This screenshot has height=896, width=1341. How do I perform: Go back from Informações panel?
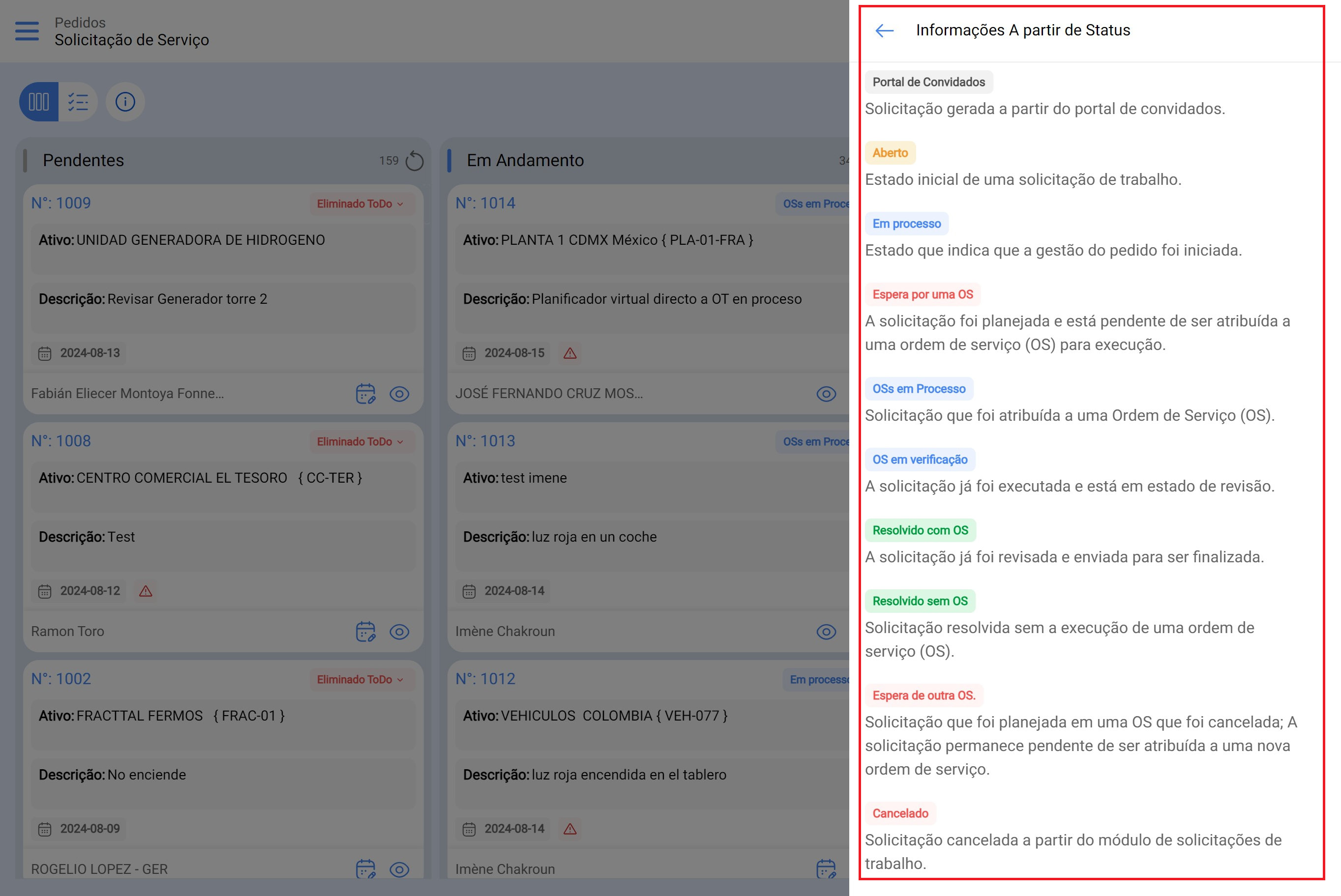[x=884, y=30]
